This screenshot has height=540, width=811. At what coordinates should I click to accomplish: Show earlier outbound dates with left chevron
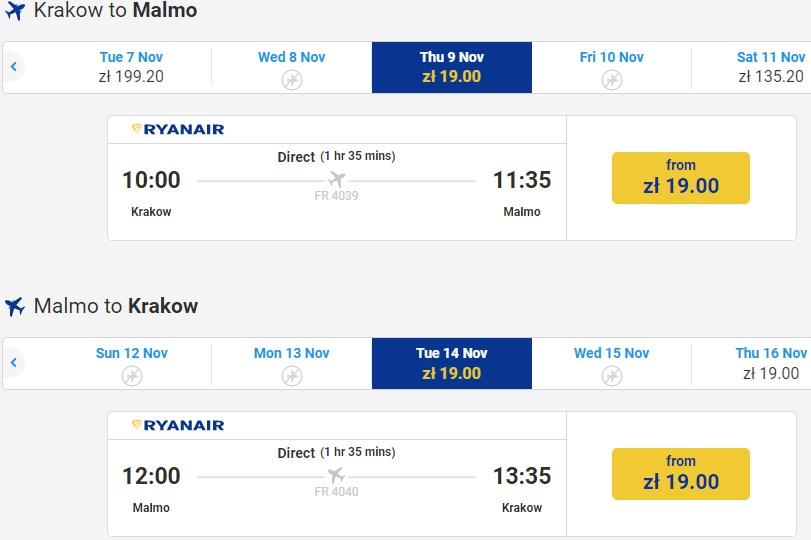tap(14, 67)
